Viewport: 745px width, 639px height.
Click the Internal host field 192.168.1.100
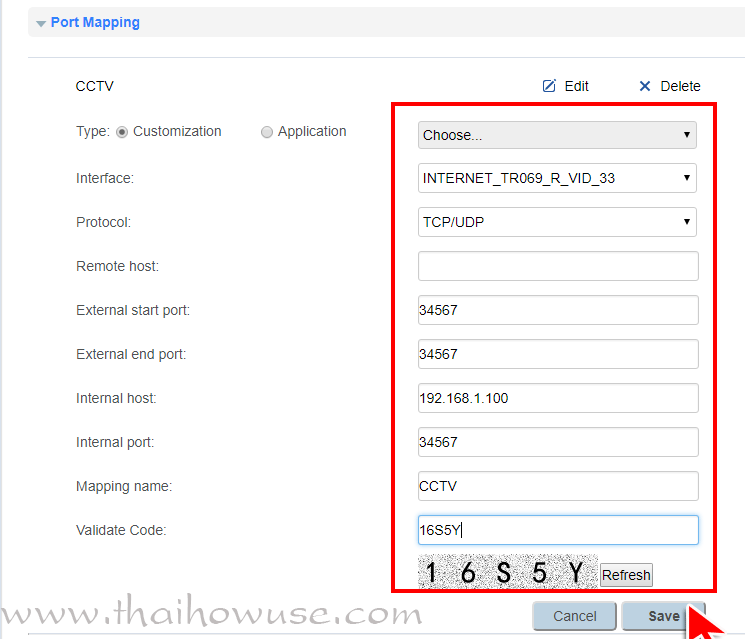(x=558, y=398)
